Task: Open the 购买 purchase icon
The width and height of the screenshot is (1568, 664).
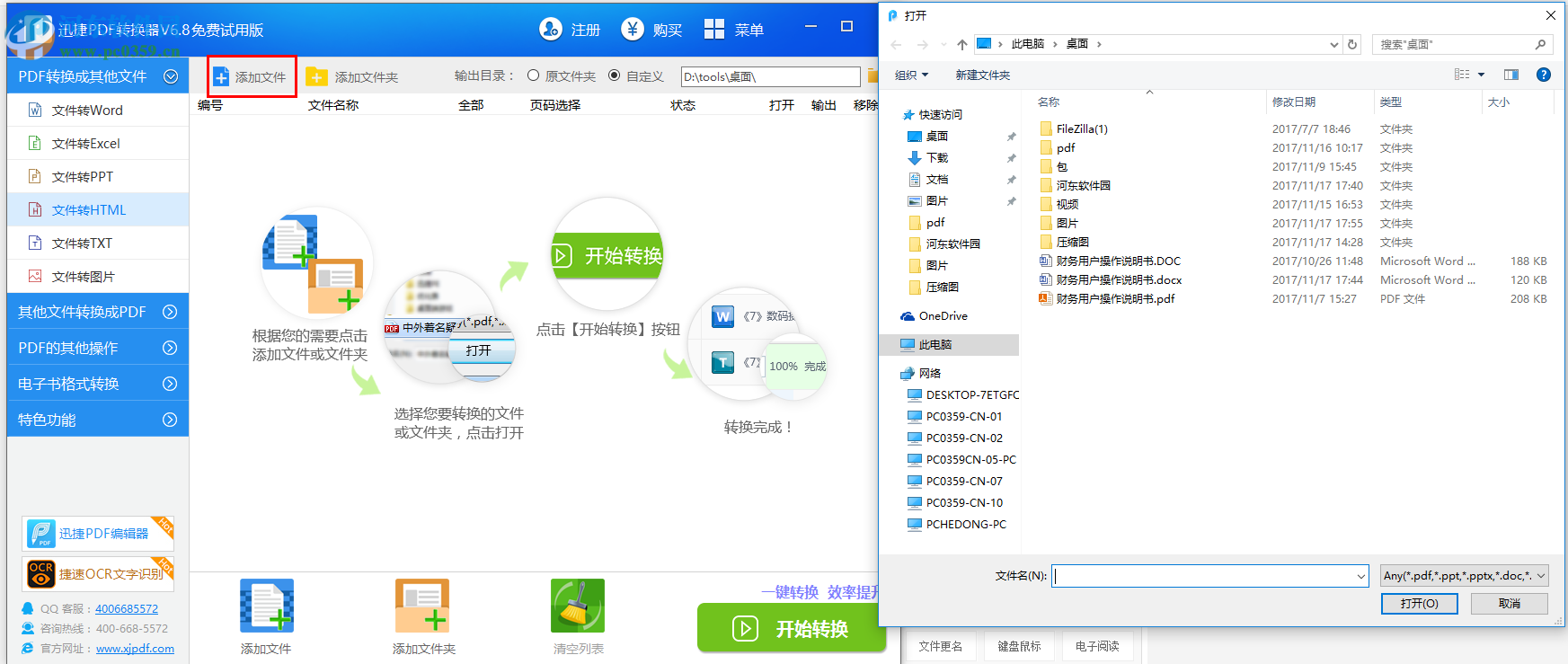Action: pos(633,30)
